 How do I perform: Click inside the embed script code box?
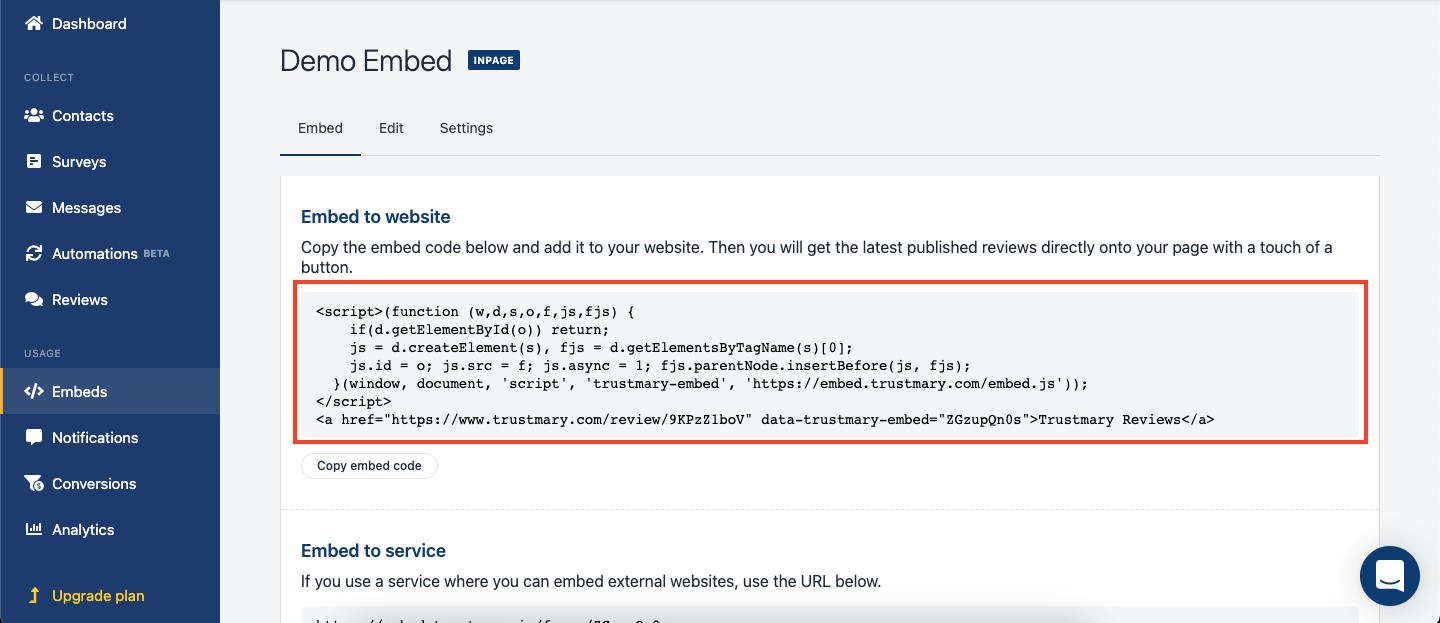pyautogui.click(x=830, y=364)
